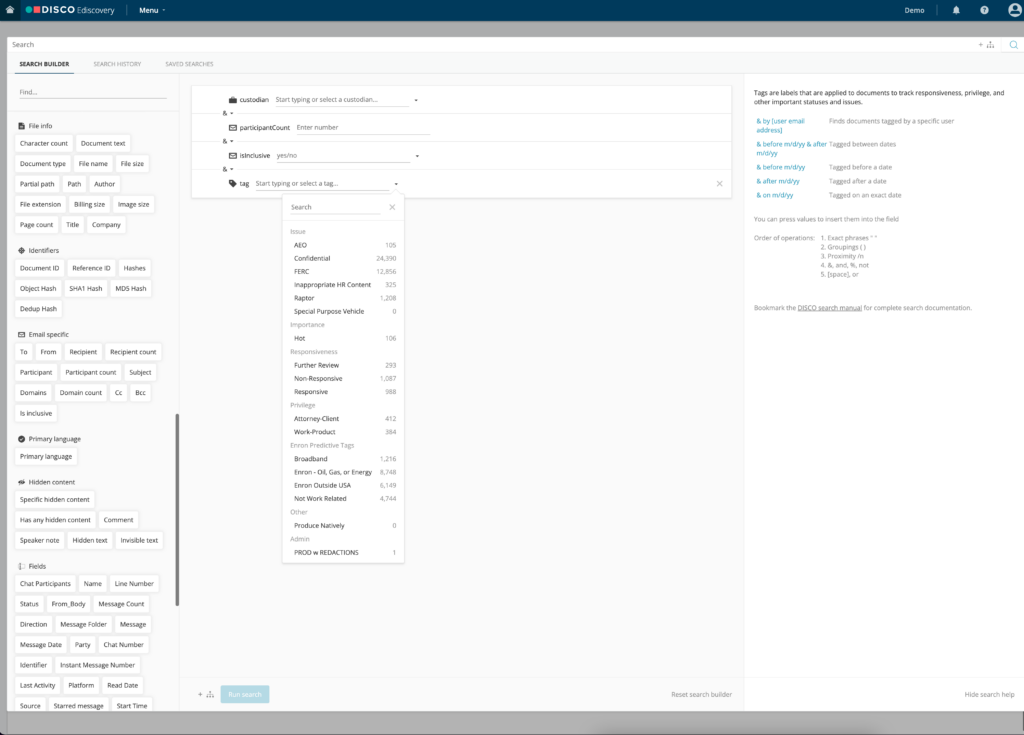Expand the custodian dropdown arrow
This screenshot has width=1024, height=735.
click(416, 101)
